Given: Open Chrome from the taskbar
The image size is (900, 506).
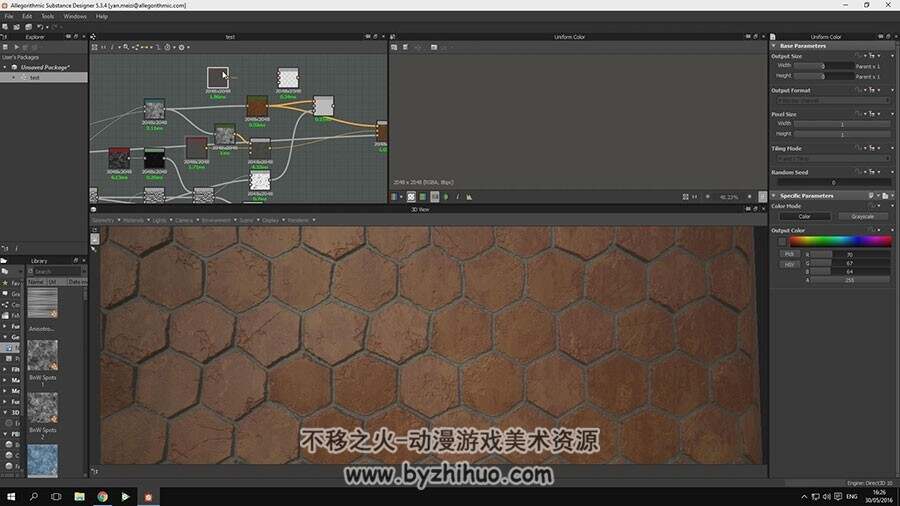Looking at the screenshot, I should tap(102, 496).
